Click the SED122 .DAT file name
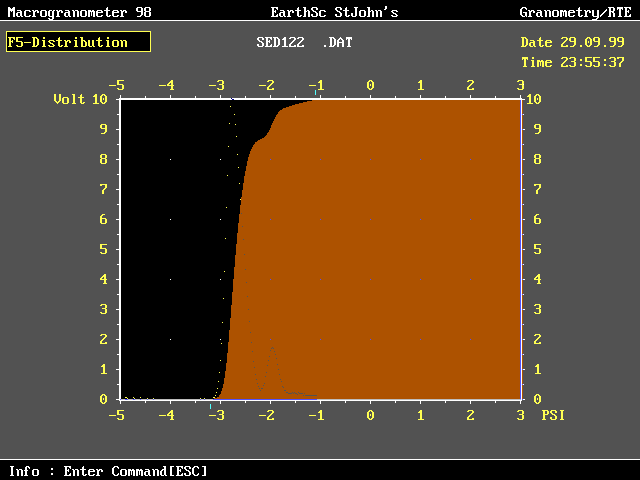 tap(304, 42)
